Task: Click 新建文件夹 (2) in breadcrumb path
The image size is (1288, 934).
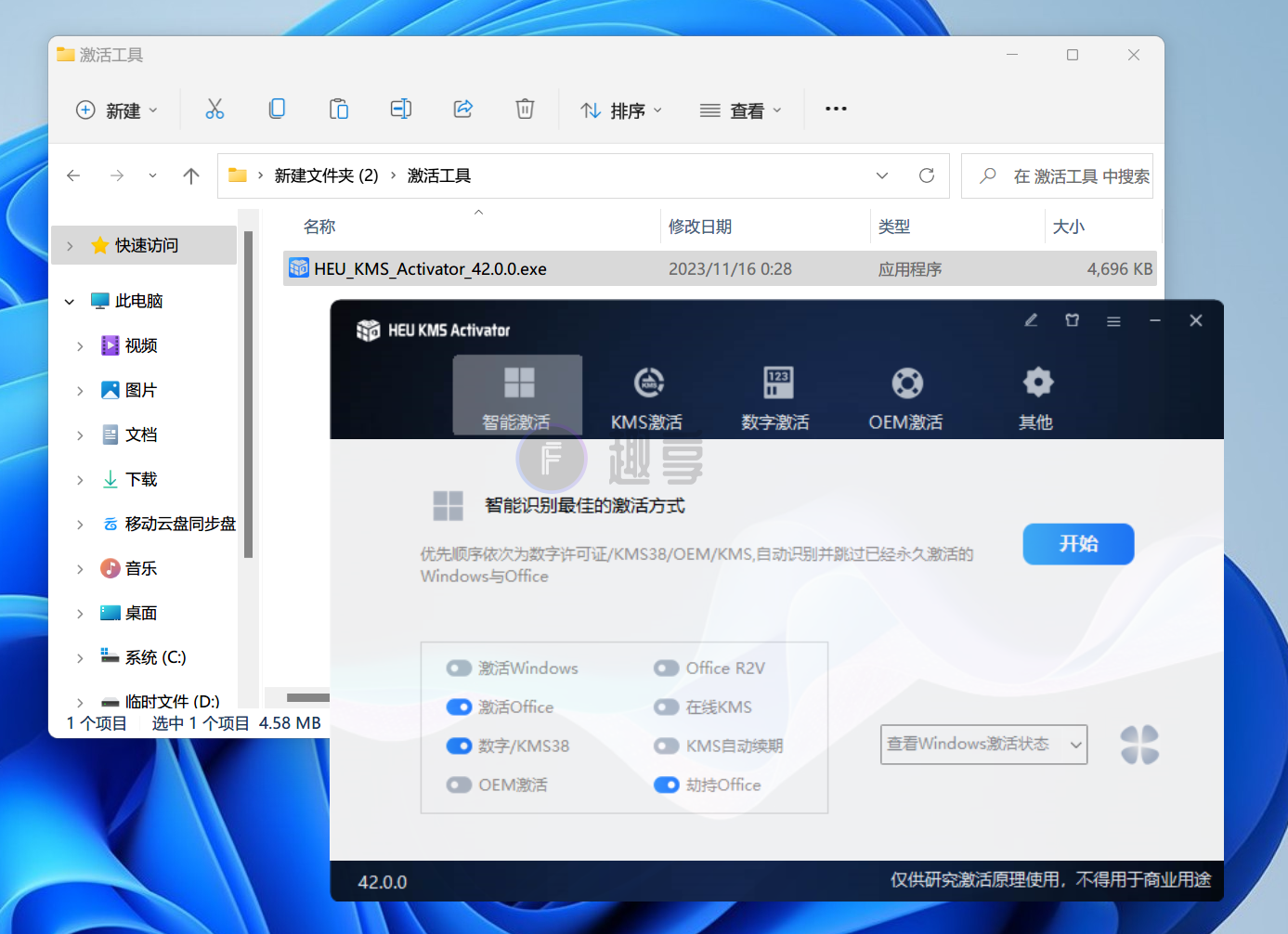Action: (x=327, y=175)
